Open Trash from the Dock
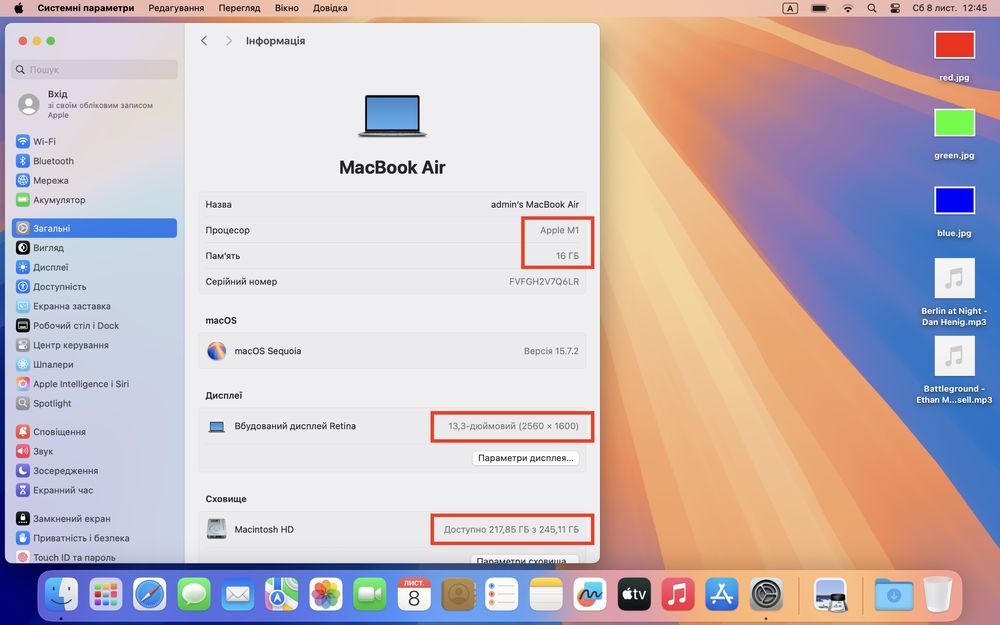Viewport: 1000px width, 625px height. point(938,594)
